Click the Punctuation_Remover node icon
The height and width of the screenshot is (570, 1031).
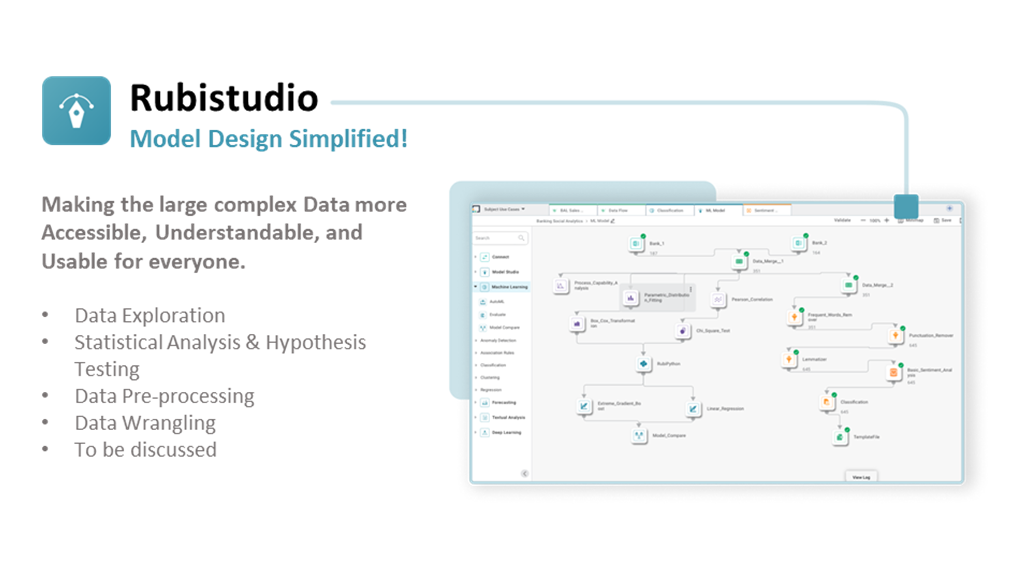pos(896,337)
